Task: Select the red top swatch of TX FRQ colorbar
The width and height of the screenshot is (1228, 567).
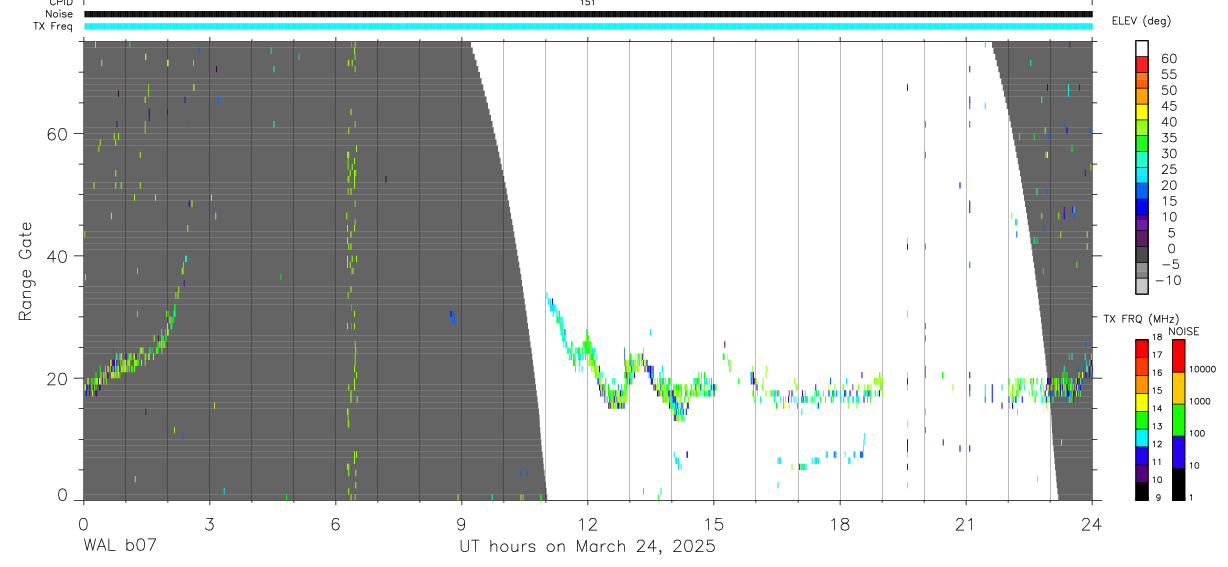Action: click(x=1141, y=349)
